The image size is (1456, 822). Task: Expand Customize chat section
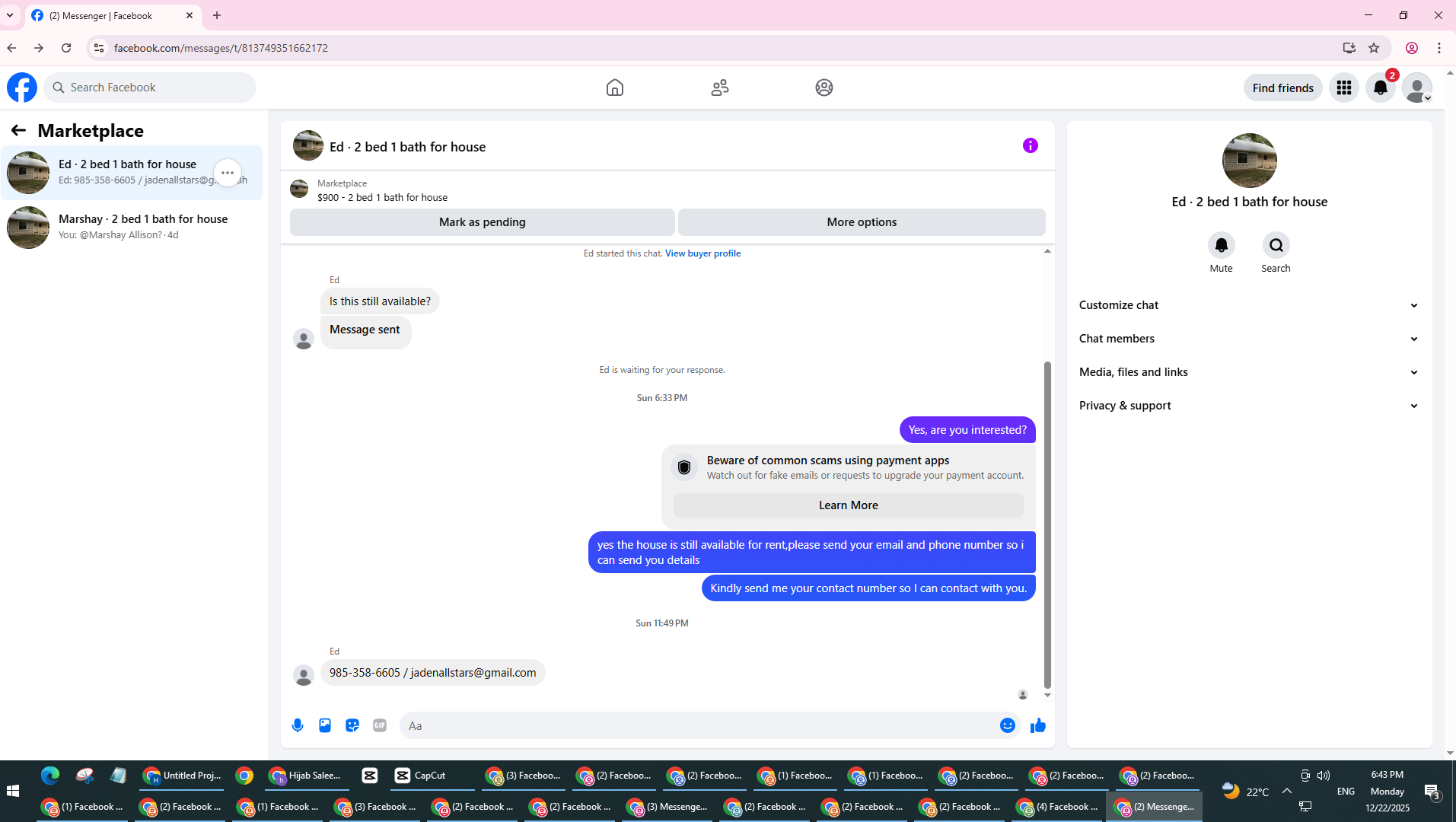tap(1249, 305)
